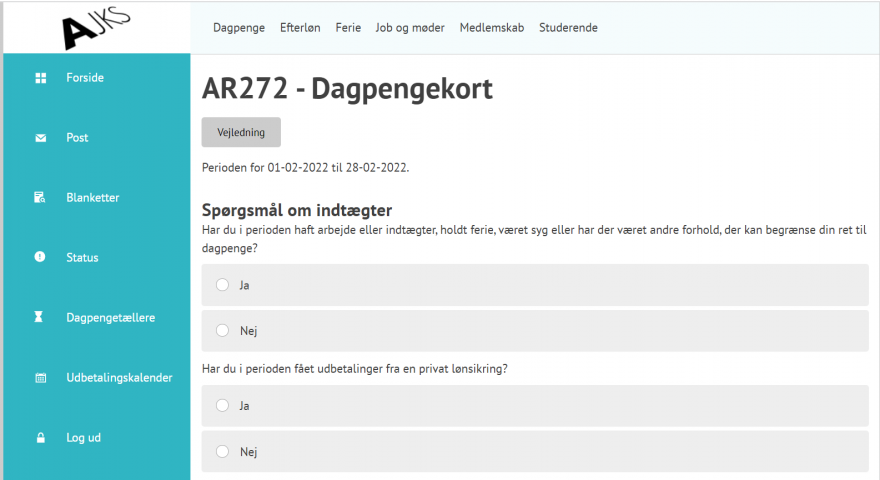Open the Studerende menu

[568, 28]
